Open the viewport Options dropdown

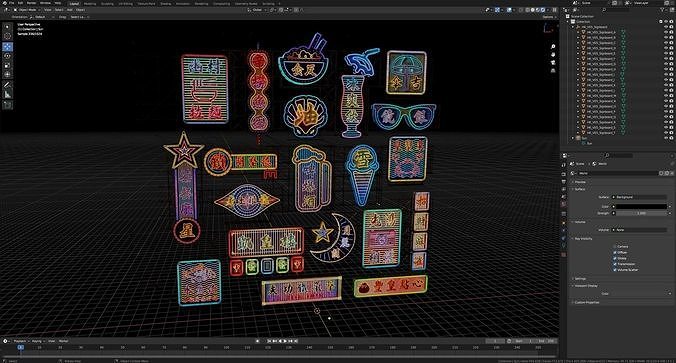549,17
